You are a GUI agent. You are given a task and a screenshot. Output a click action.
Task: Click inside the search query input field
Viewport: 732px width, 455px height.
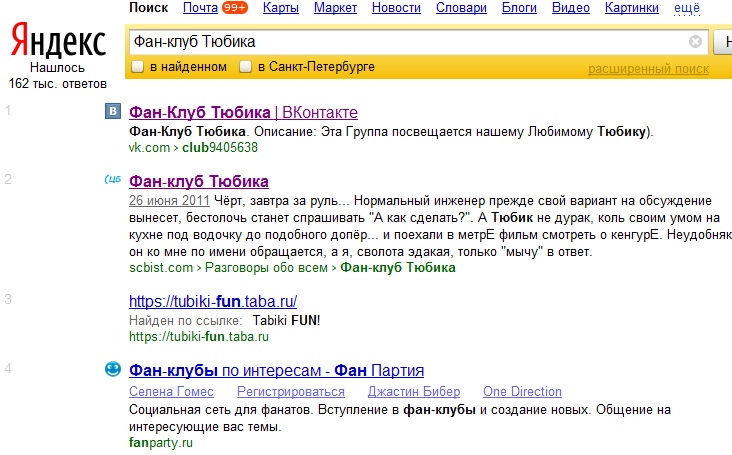[x=400, y=42]
